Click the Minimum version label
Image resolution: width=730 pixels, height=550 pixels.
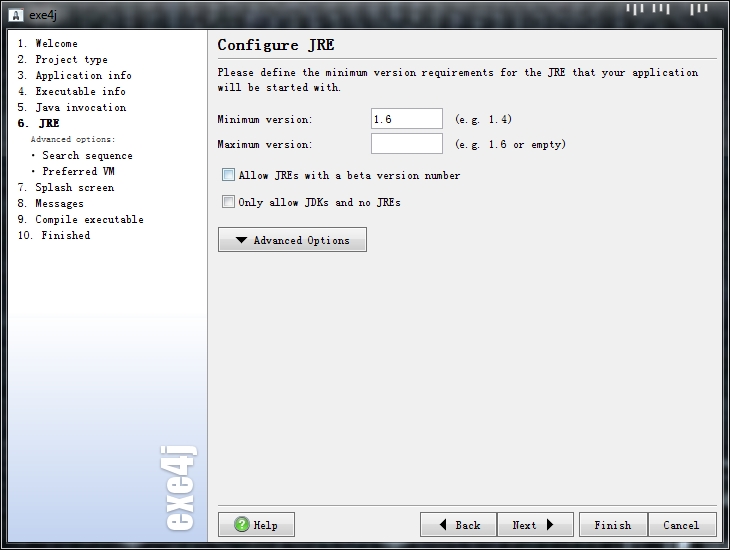pos(265,119)
